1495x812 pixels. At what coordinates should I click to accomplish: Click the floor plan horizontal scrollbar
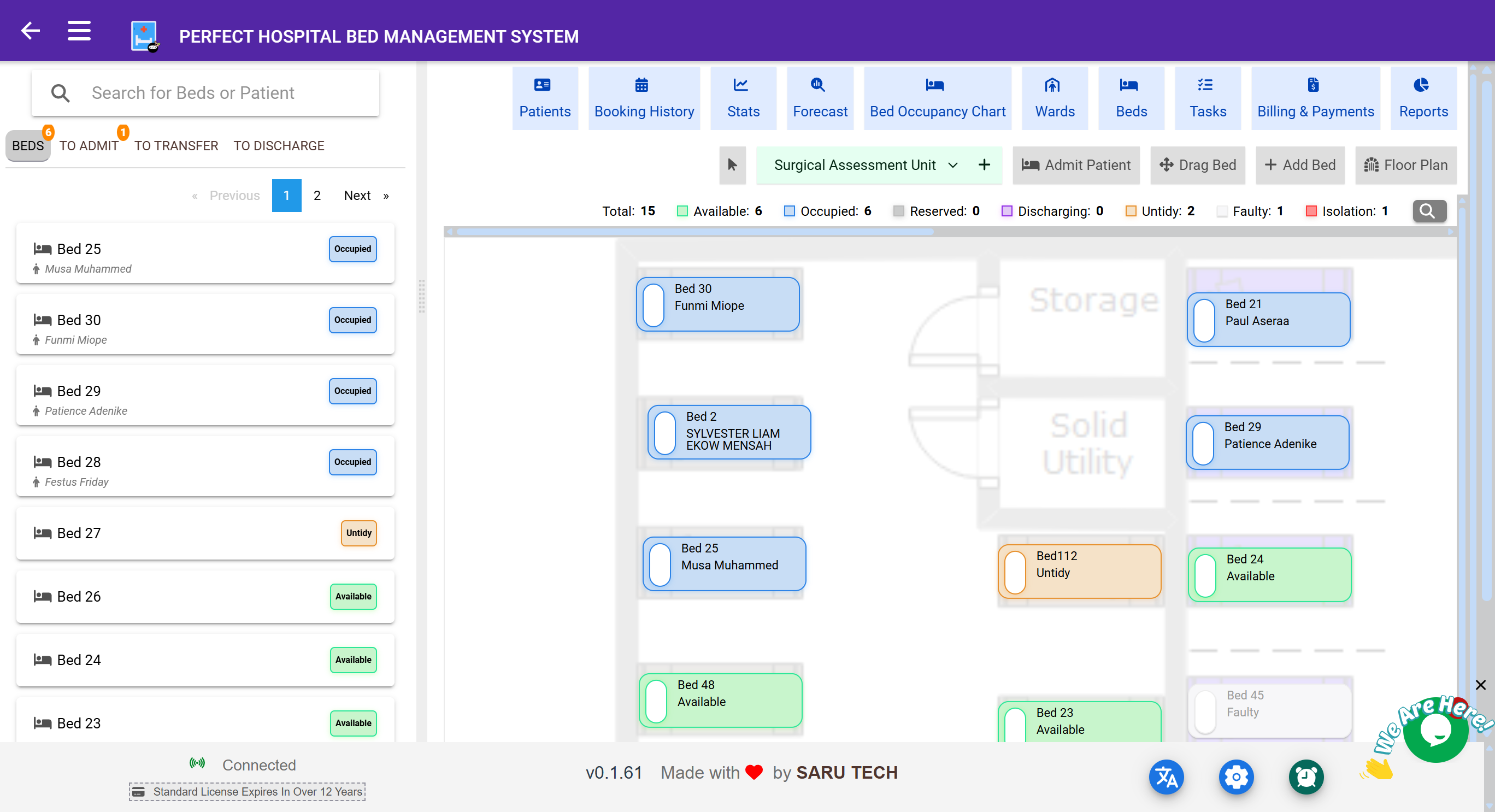pos(694,232)
